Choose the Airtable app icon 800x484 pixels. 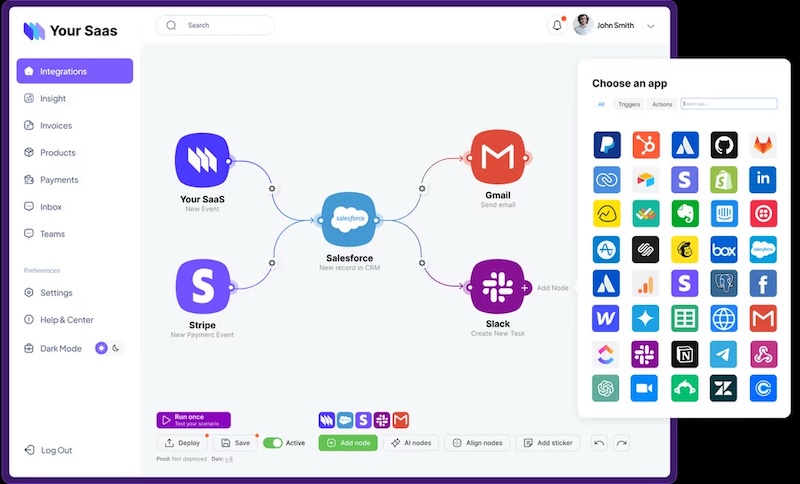click(646, 180)
